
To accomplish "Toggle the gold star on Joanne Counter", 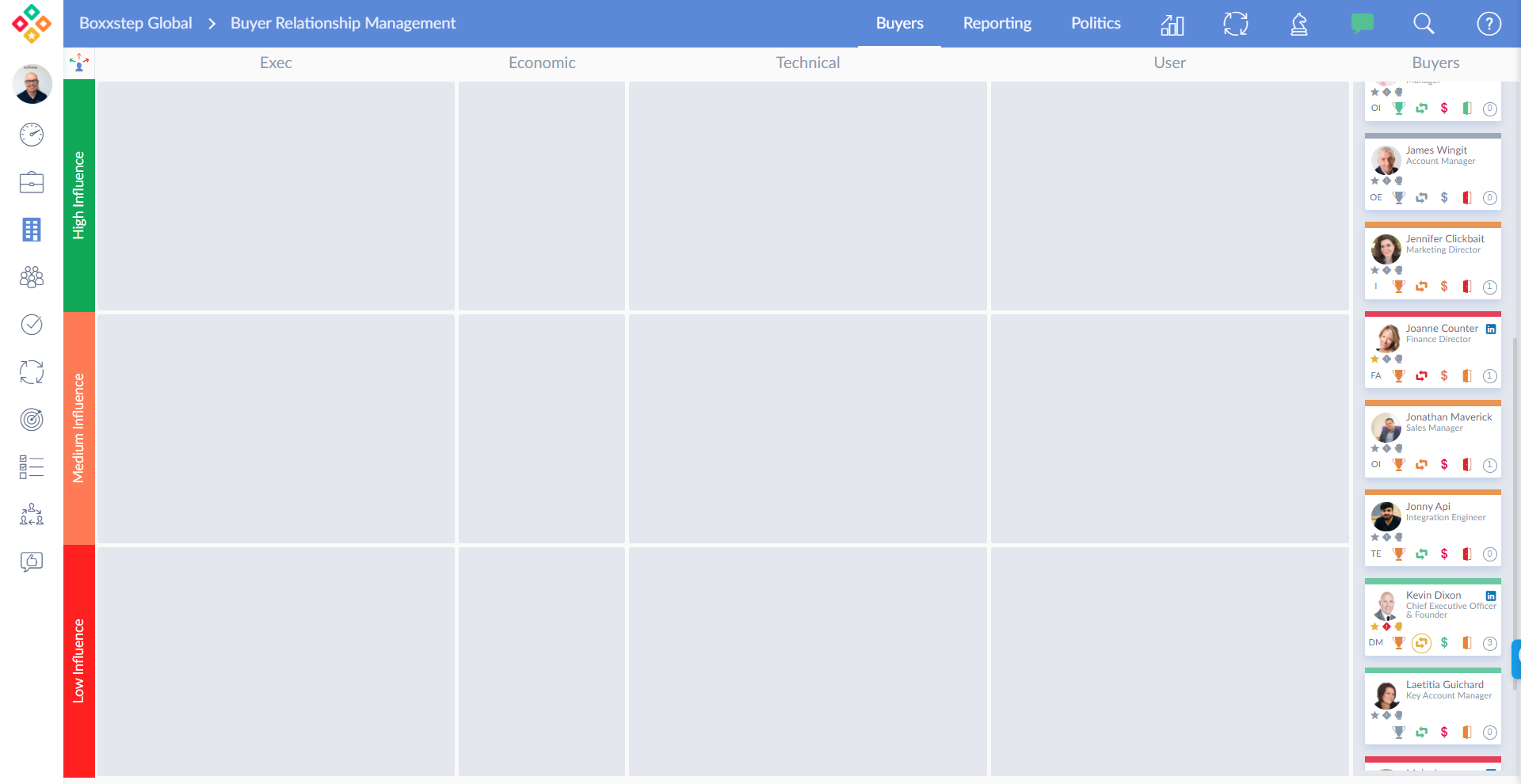I will pyautogui.click(x=1375, y=360).
